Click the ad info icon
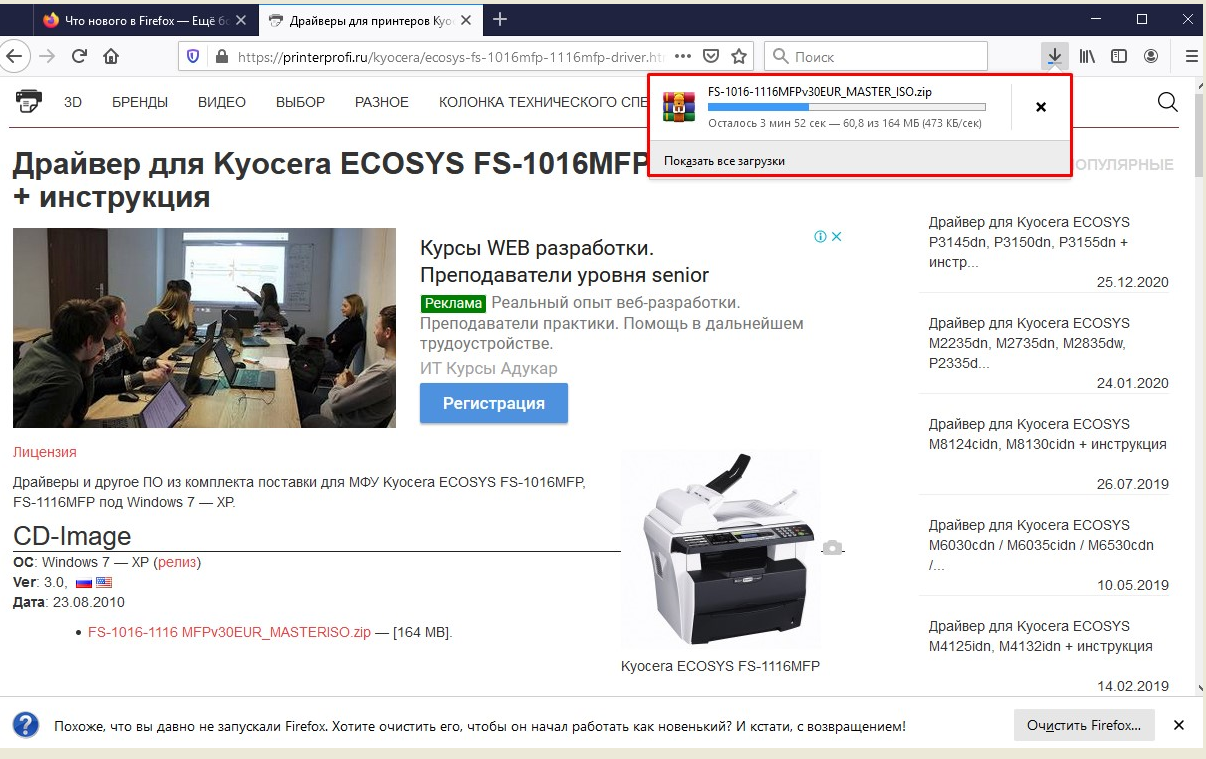The image size is (1206, 759). pyautogui.click(x=820, y=237)
